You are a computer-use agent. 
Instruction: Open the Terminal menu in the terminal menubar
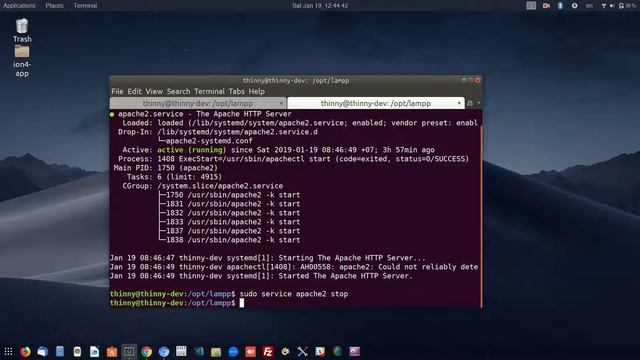click(x=209, y=91)
